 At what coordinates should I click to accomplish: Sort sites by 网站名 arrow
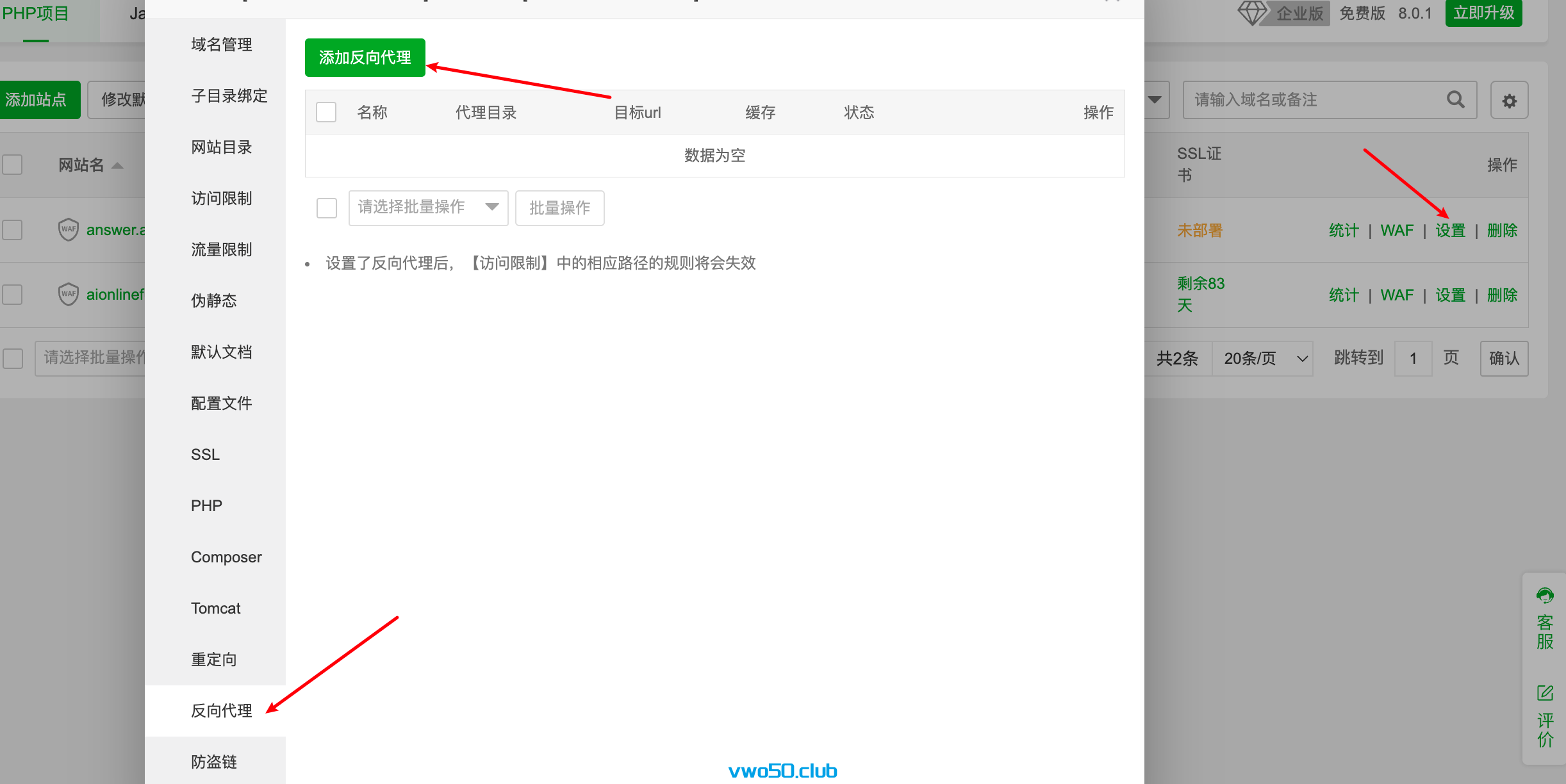click(117, 165)
